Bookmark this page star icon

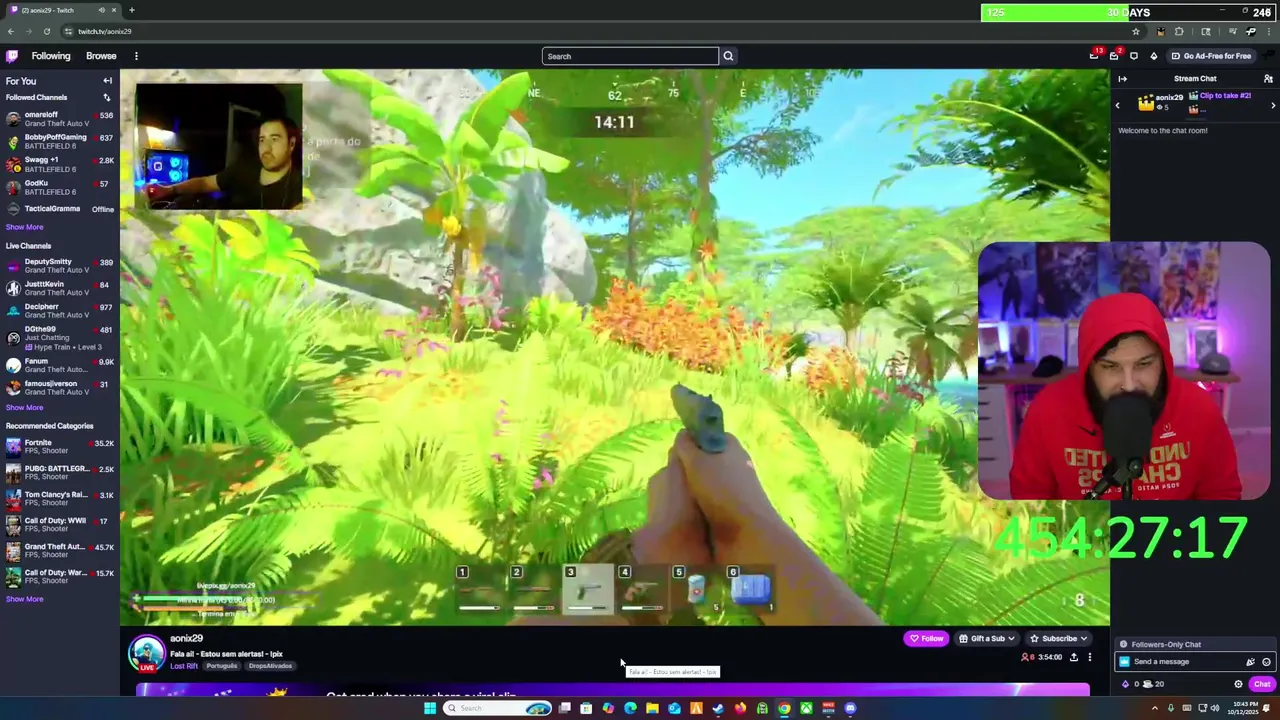[x=1135, y=31]
